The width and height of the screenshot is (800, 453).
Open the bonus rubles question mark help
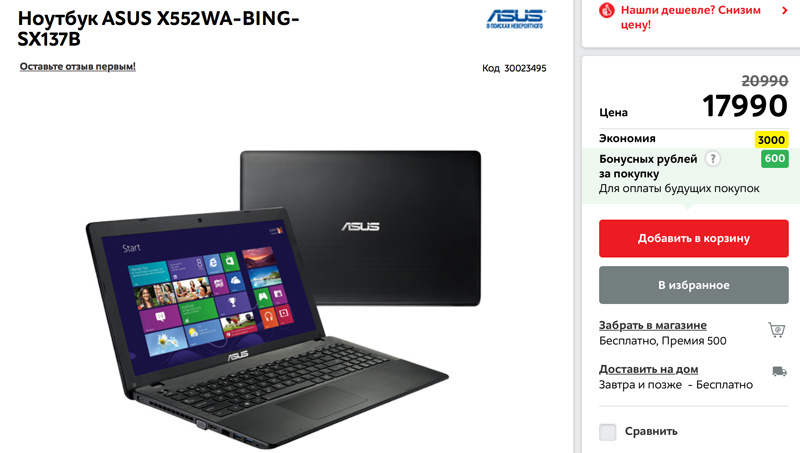pos(713,159)
